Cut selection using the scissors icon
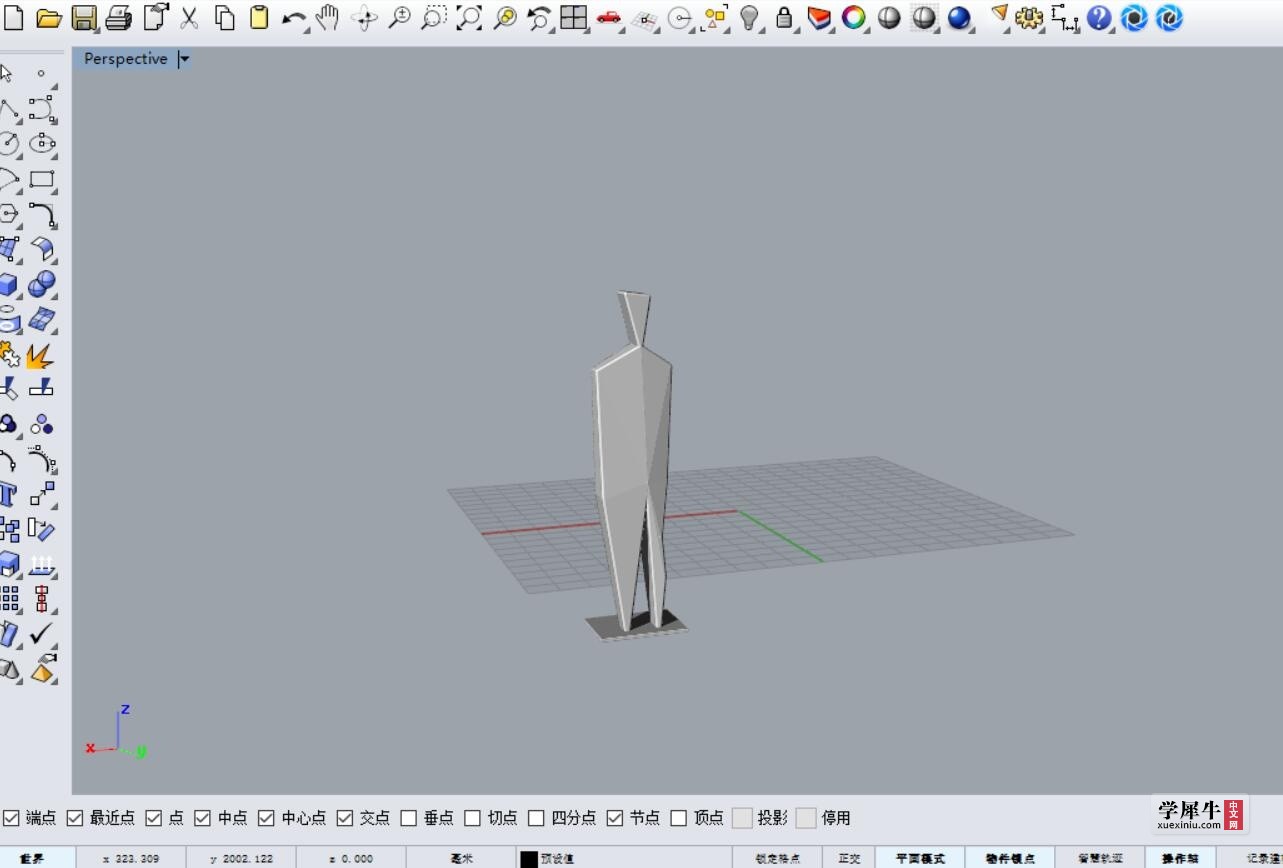 (x=189, y=18)
